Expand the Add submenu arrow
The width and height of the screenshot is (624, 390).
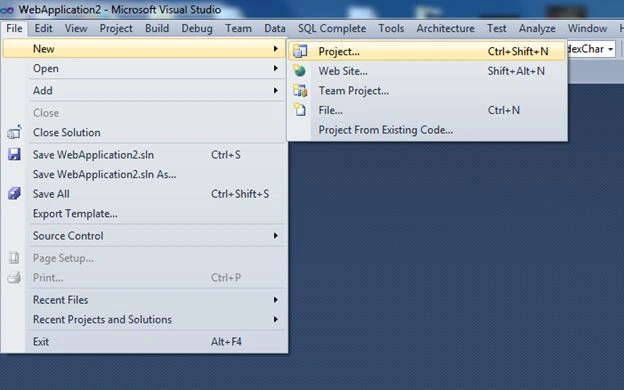pyautogui.click(x=275, y=91)
